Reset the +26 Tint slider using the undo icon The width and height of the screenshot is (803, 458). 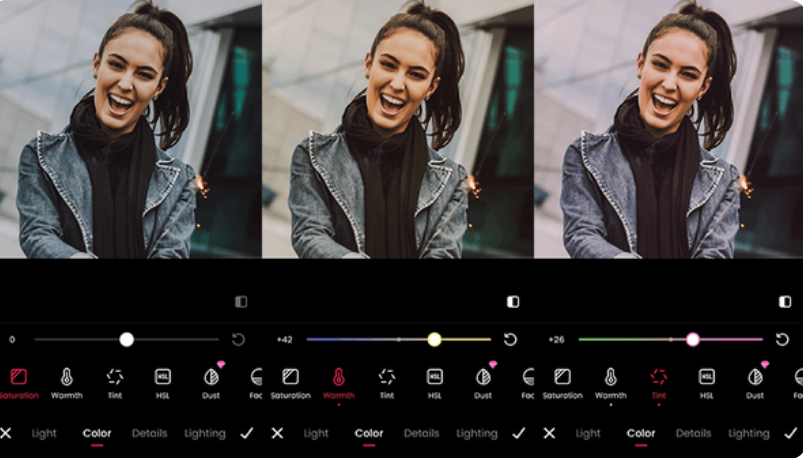click(x=782, y=340)
